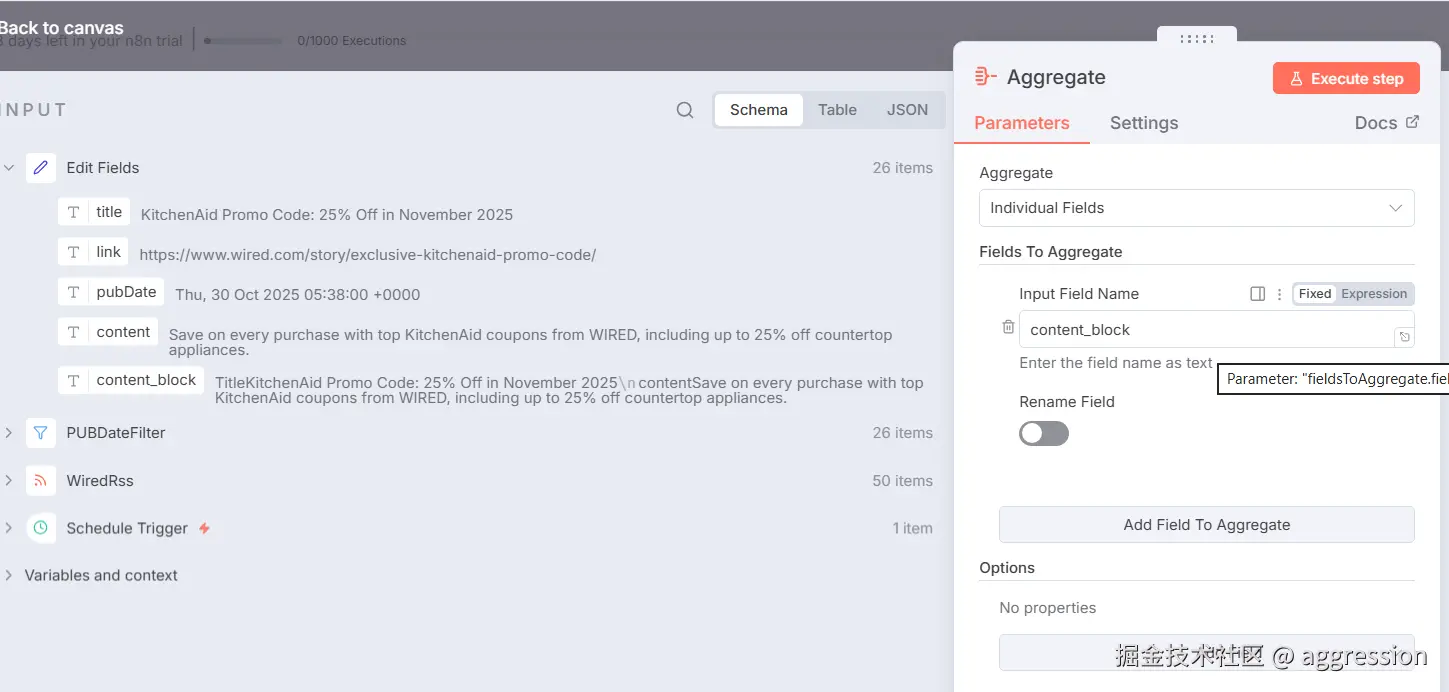Click the Edit Fields pencil icon
This screenshot has width=1449, height=692.
[40, 168]
